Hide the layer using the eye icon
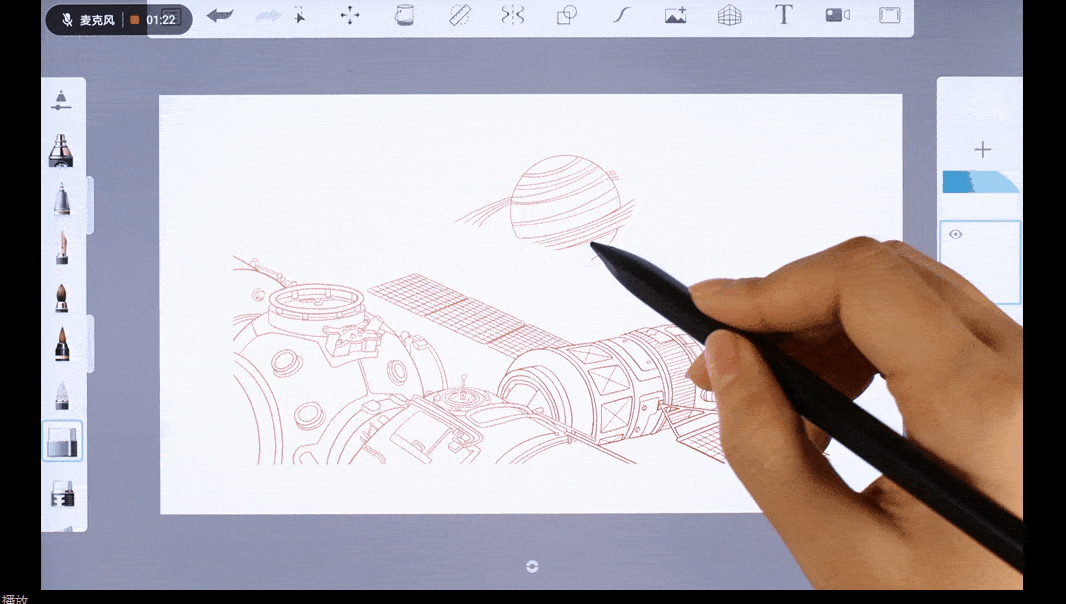 click(x=956, y=234)
